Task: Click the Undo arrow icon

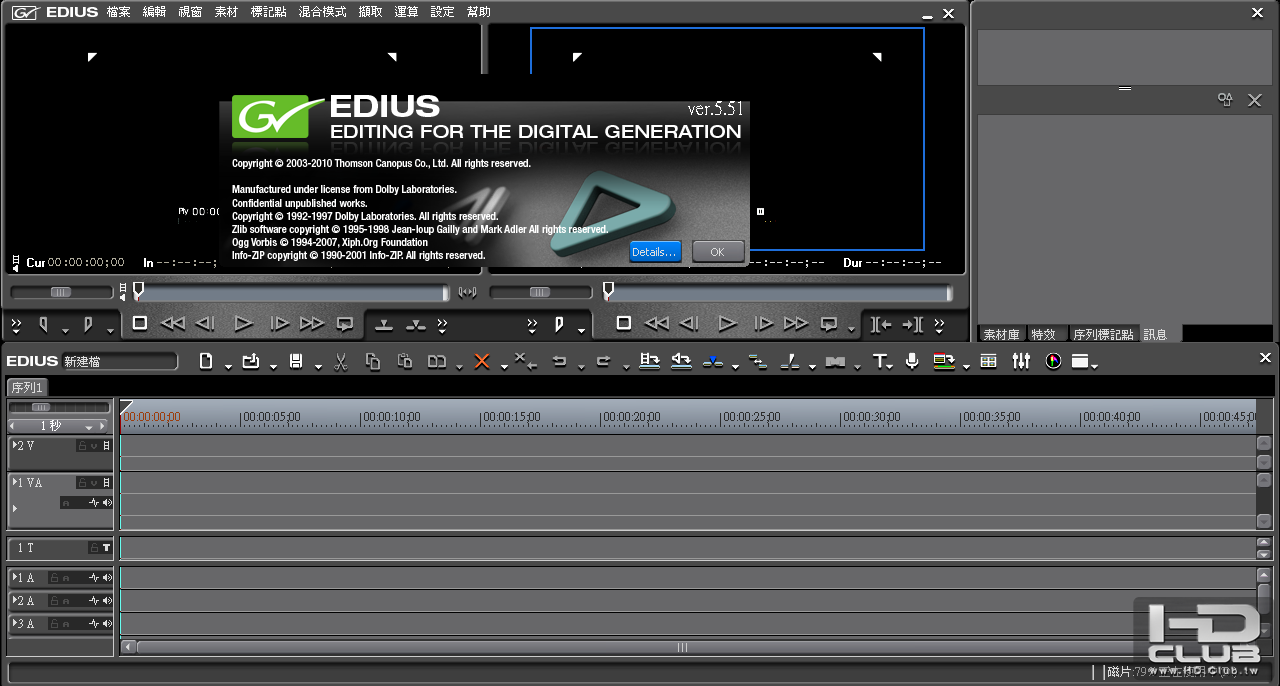Action: [x=560, y=361]
